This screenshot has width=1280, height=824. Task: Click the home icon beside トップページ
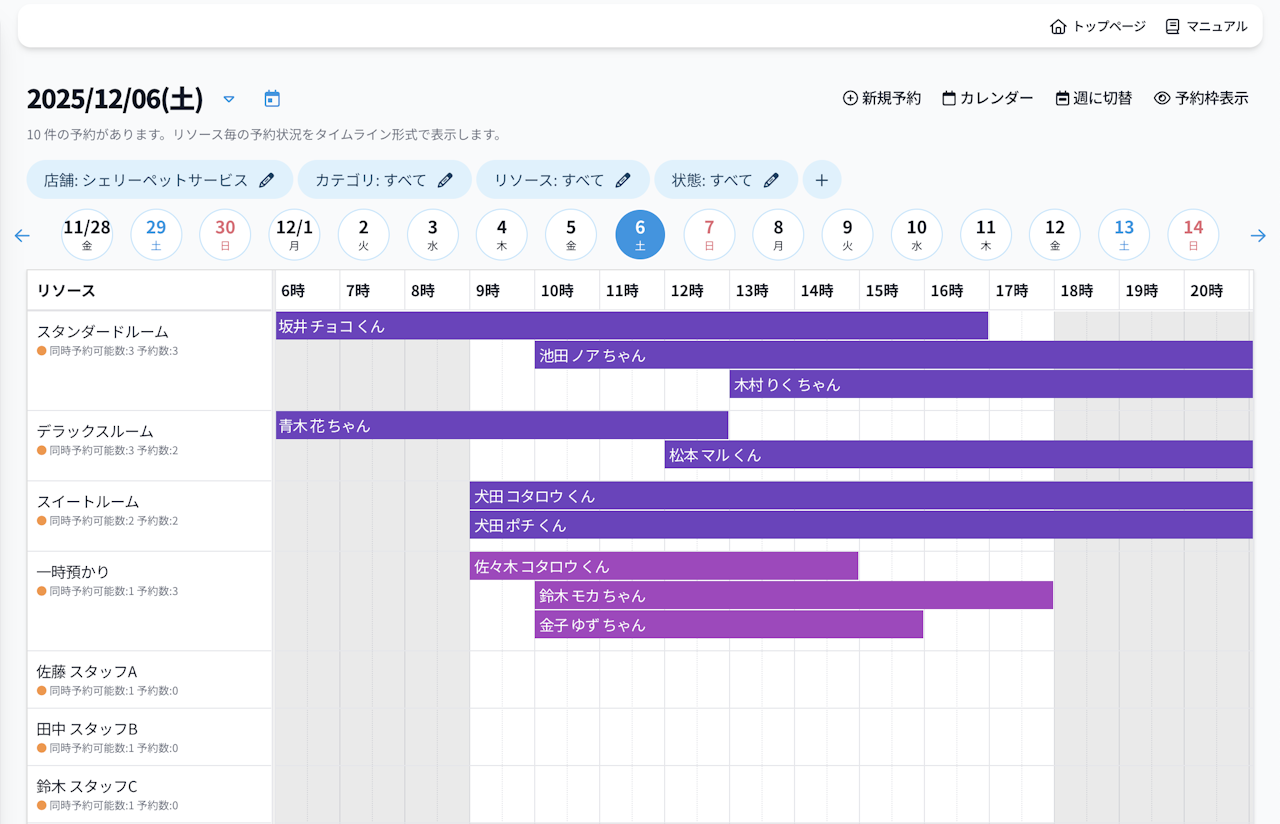[x=1058, y=26]
